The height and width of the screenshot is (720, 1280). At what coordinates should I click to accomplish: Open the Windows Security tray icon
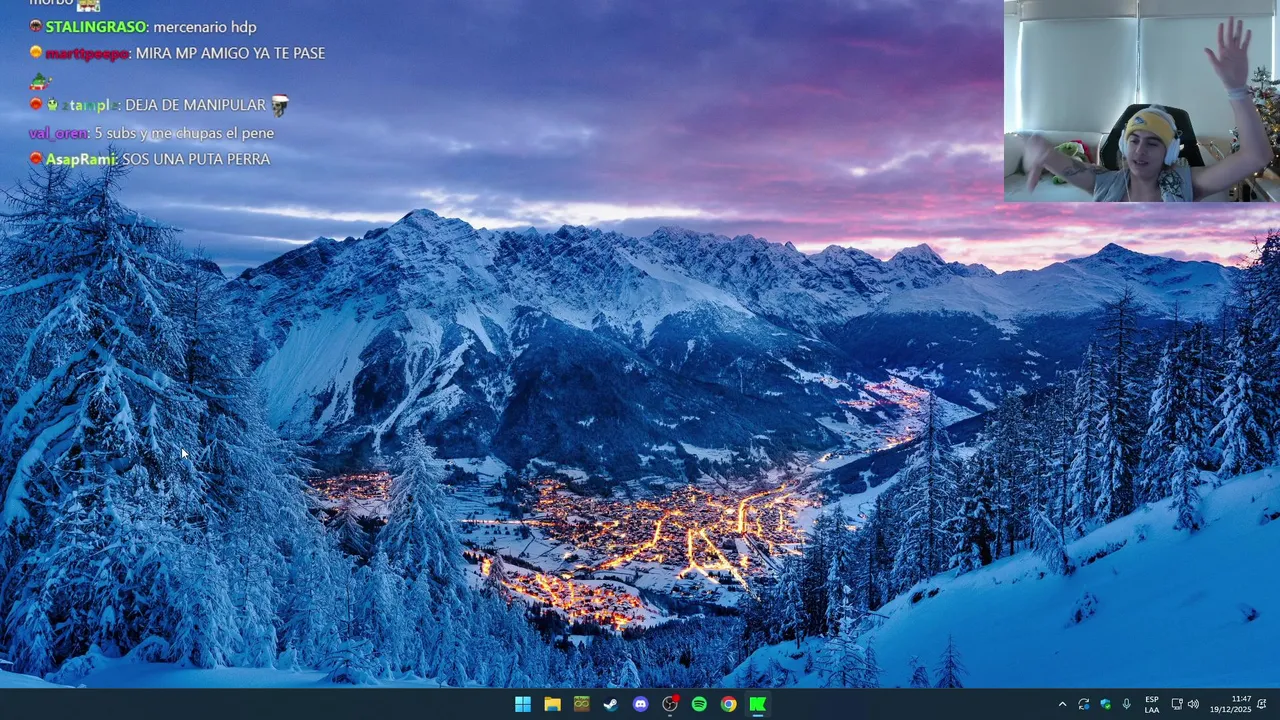[x=1105, y=704]
